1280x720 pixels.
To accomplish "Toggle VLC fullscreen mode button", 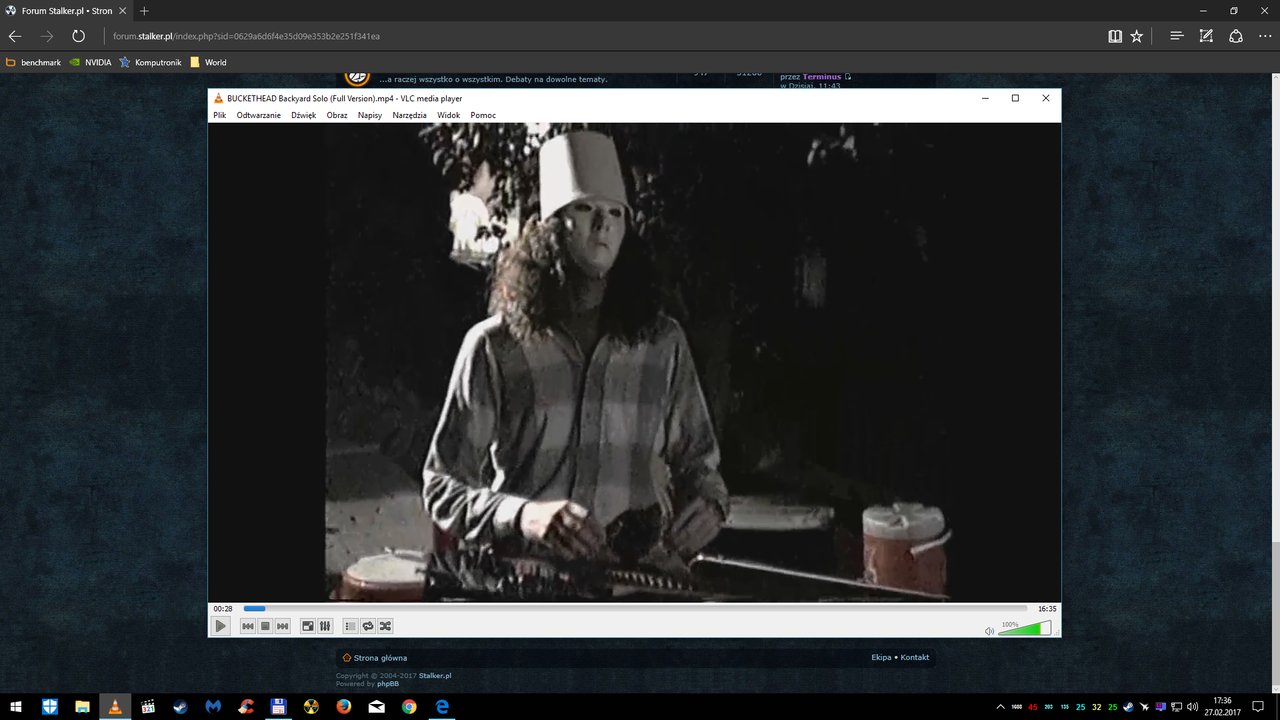I will coord(308,626).
